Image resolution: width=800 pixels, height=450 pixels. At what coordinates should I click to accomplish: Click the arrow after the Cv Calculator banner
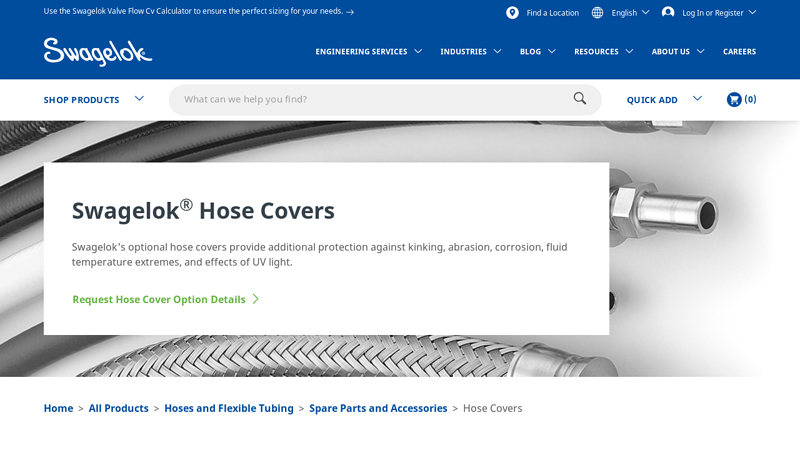point(350,12)
